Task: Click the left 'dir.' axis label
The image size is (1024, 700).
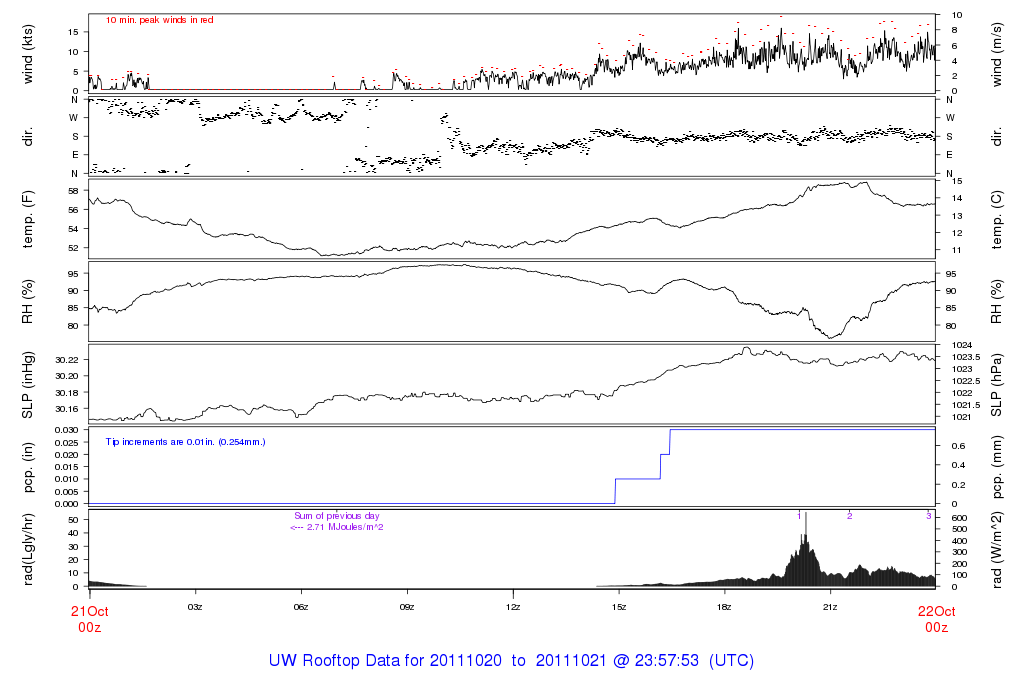Action: coord(27,138)
